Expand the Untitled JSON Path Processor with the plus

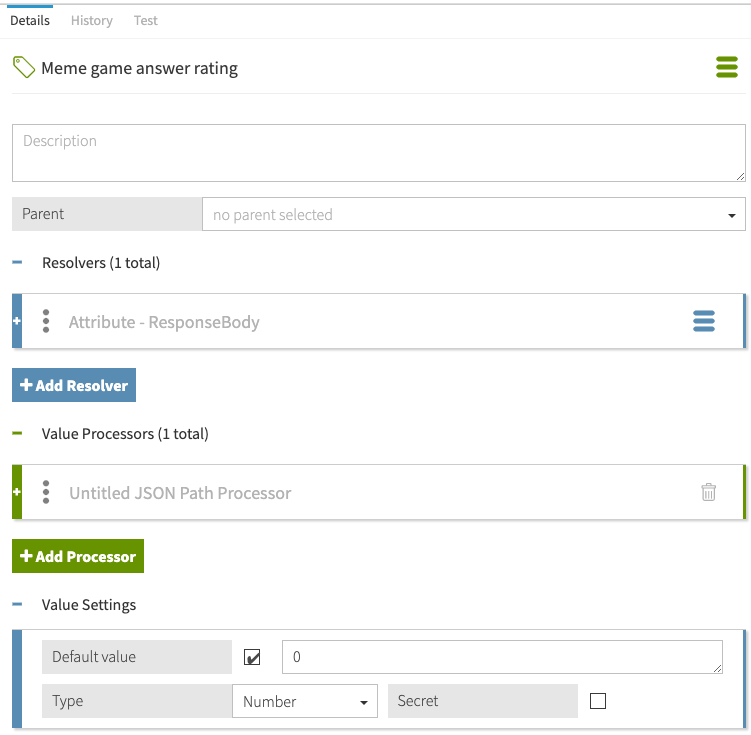pos(17,492)
